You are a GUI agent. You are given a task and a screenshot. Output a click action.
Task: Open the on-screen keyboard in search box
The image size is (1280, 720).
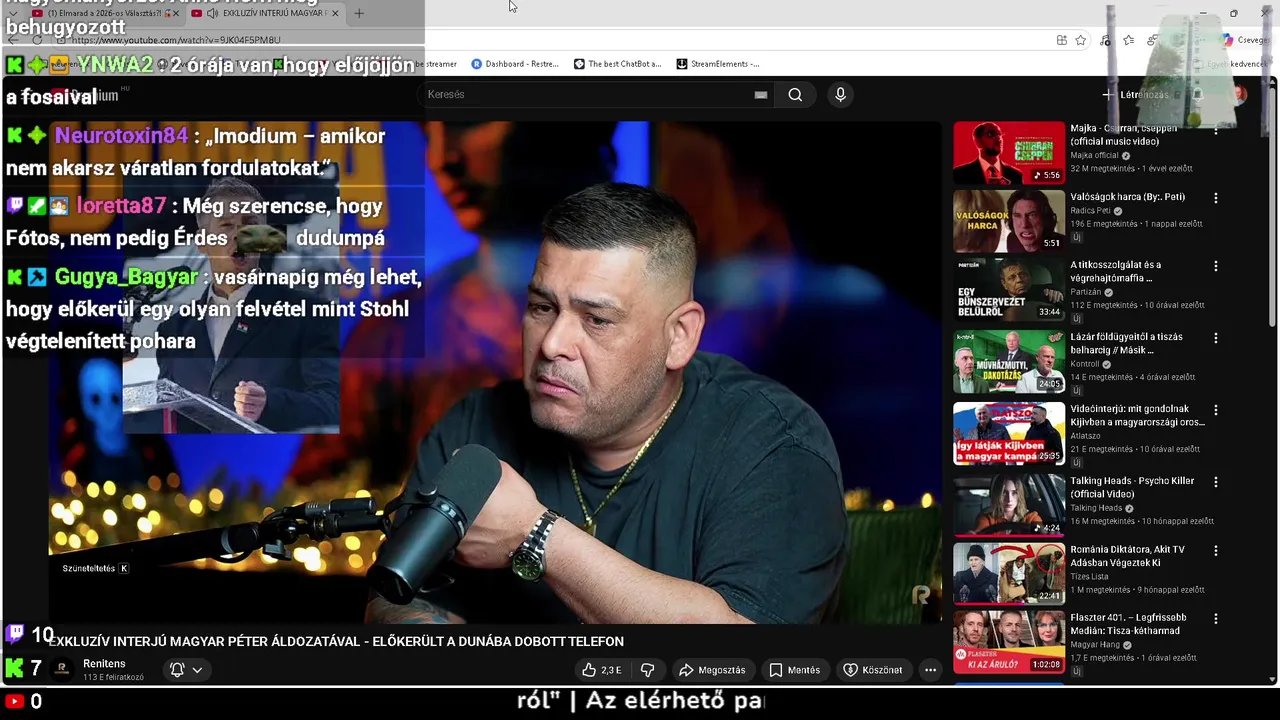(761, 95)
